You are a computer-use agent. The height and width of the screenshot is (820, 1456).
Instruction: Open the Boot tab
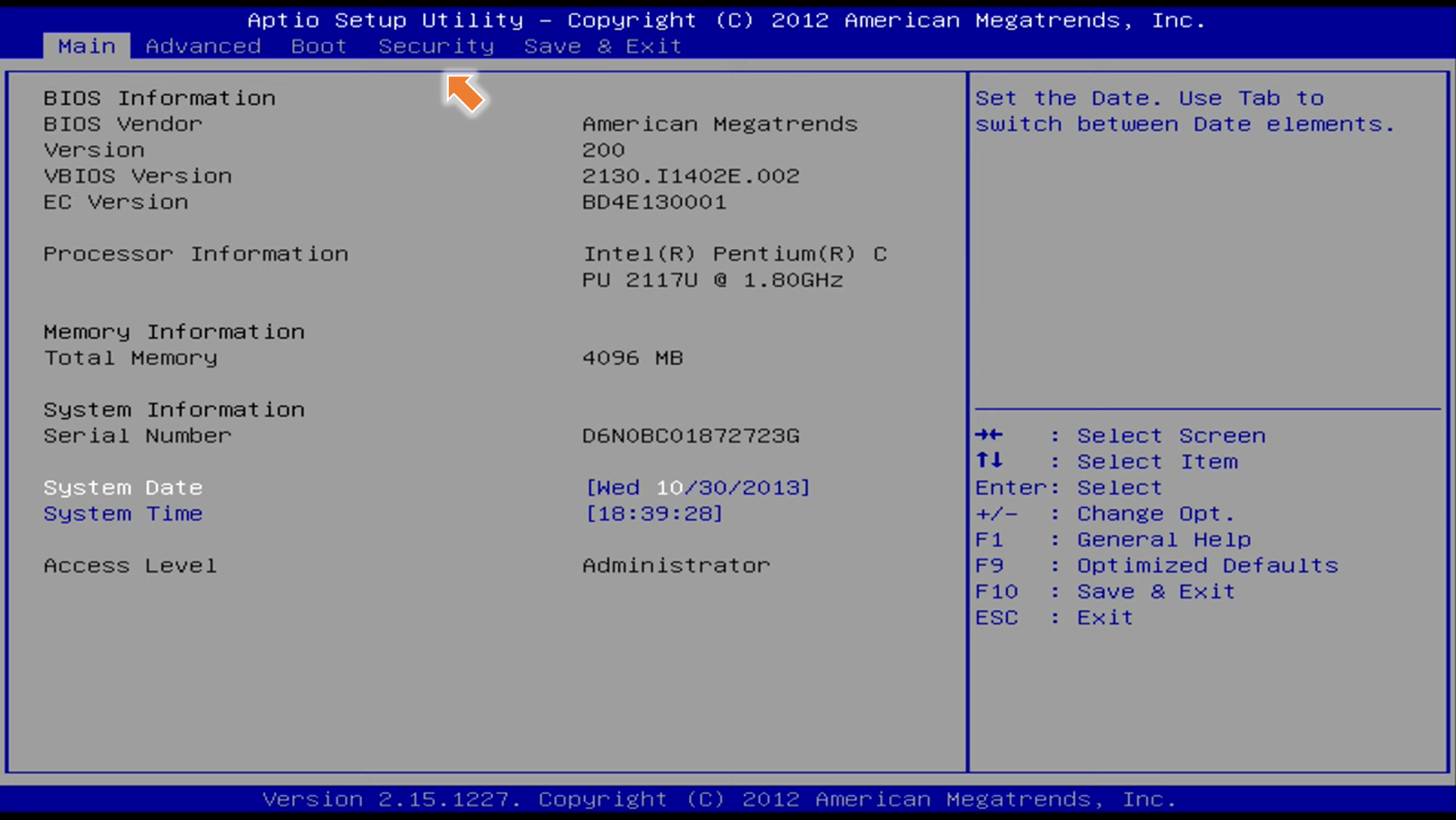[319, 46]
